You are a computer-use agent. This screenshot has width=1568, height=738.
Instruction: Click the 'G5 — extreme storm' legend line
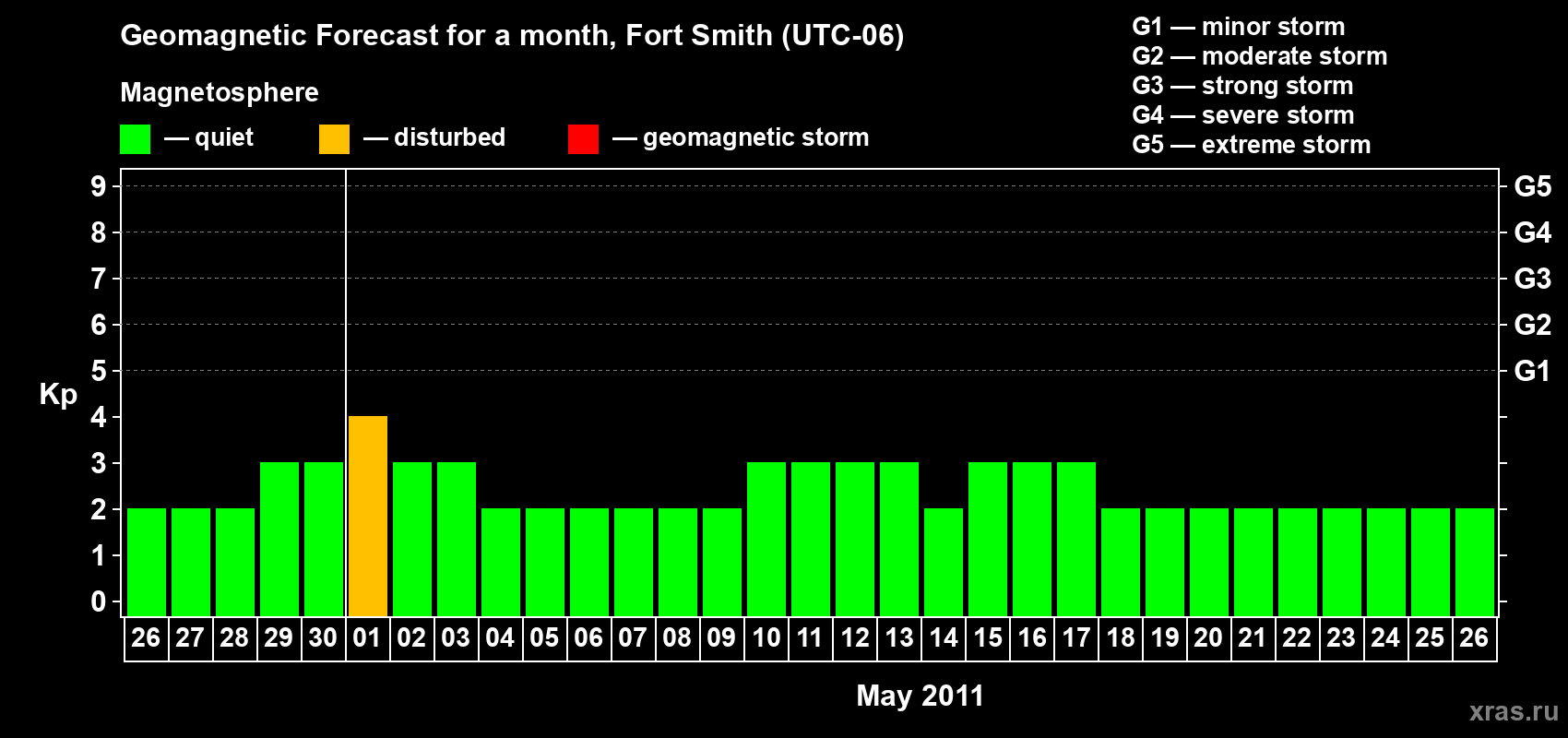[1252, 145]
